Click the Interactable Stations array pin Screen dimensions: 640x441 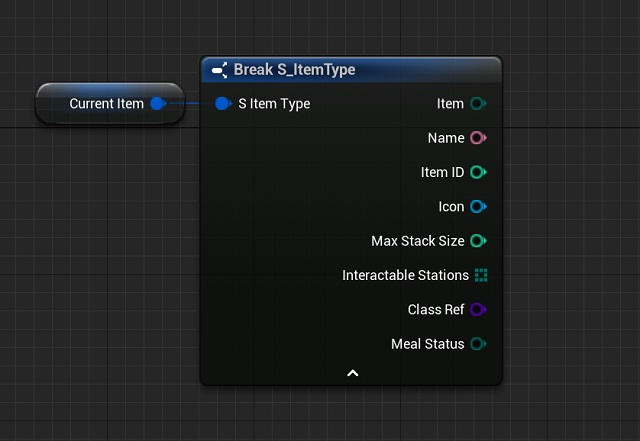[481, 275]
